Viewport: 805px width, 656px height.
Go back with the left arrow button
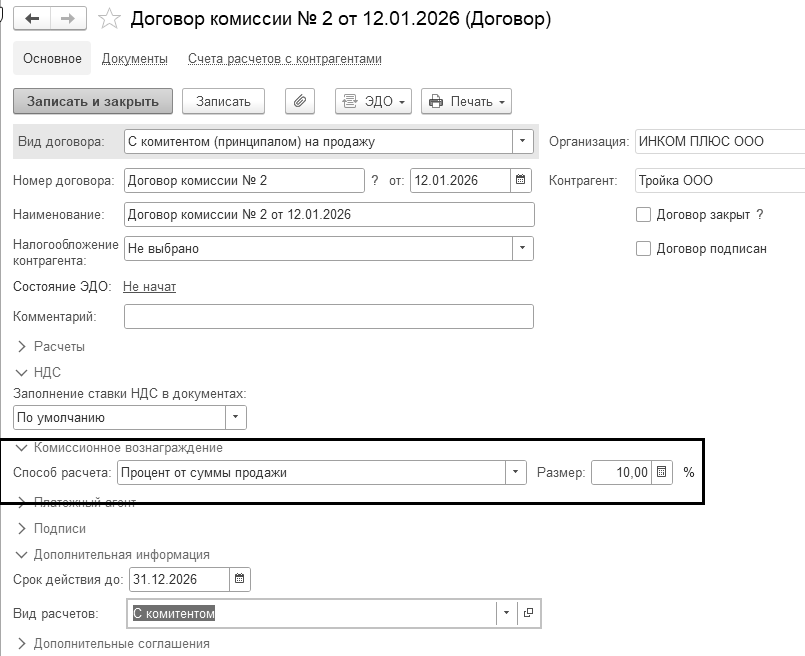point(32,18)
